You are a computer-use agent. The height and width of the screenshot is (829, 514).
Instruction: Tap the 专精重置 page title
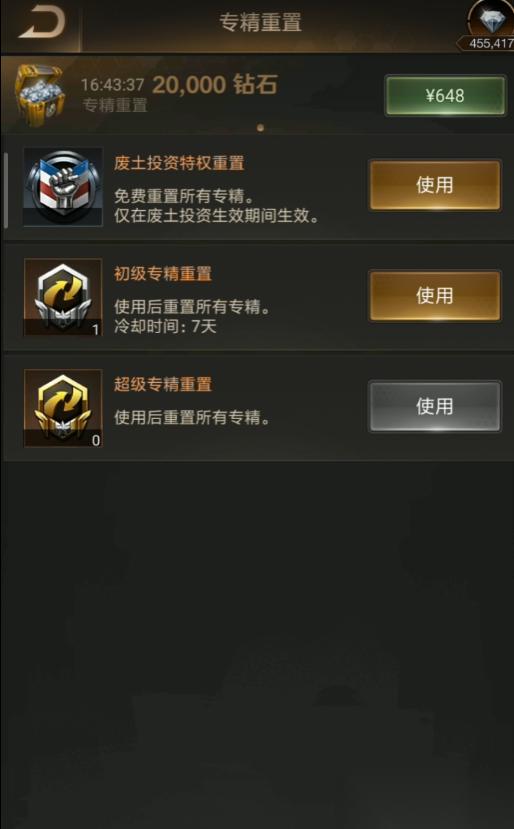[x=261, y=23]
